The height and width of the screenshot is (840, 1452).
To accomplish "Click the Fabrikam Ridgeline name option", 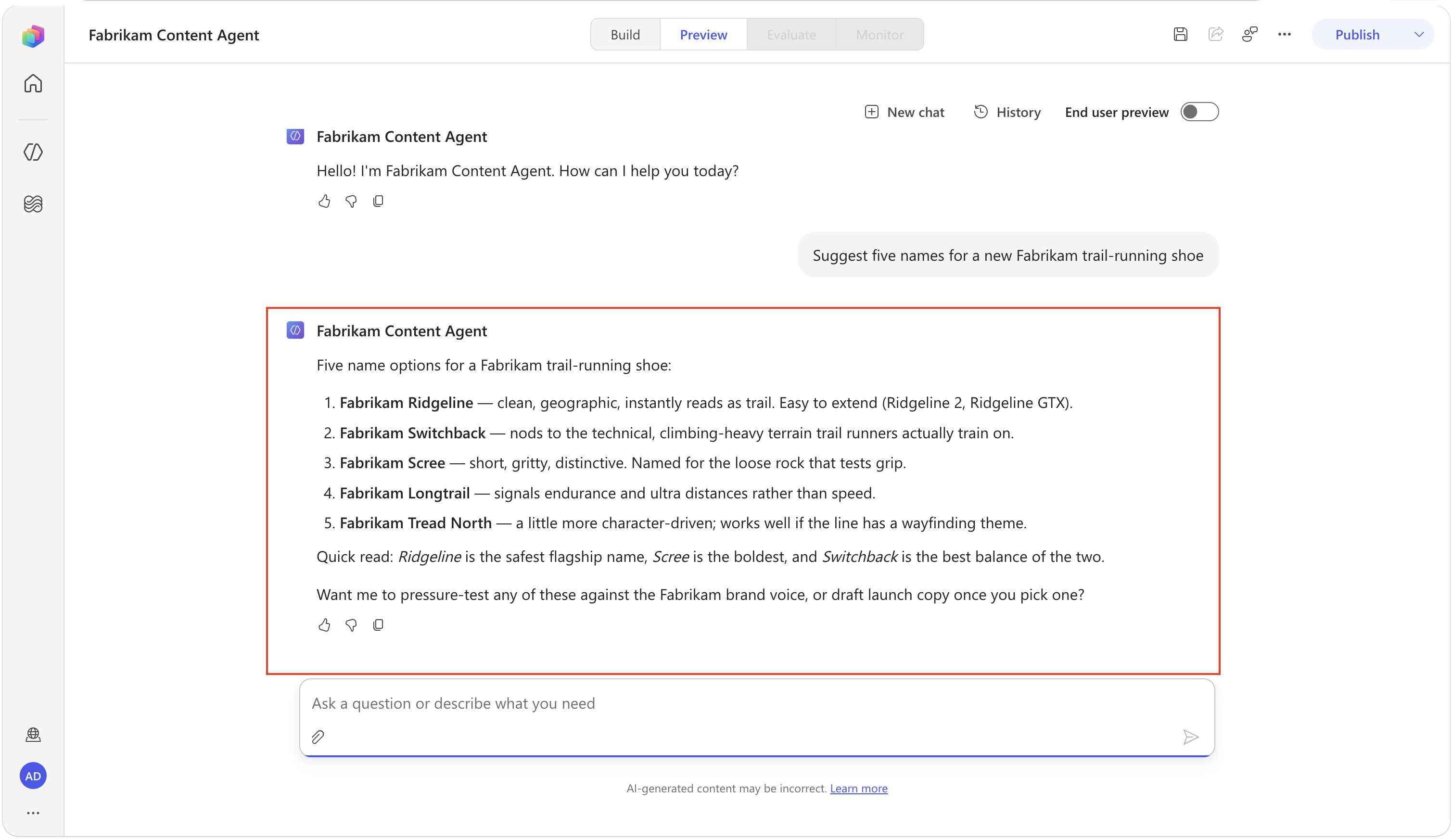I will pos(406,403).
